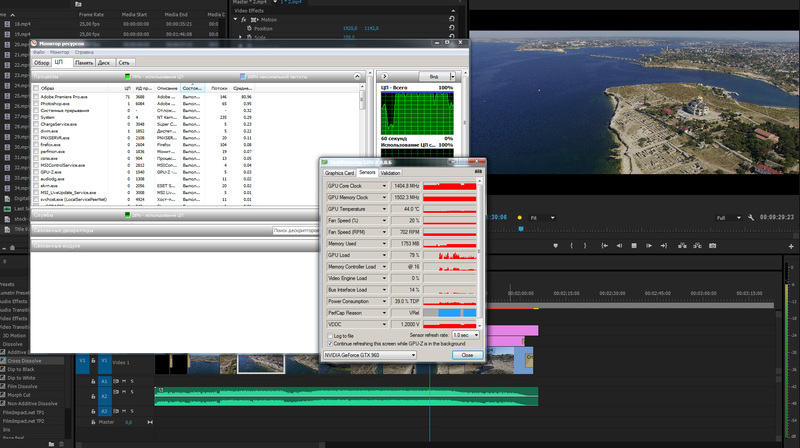Open Full playback resolution dropdown
The image size is (800, 448).
click(x=728, y=218)
